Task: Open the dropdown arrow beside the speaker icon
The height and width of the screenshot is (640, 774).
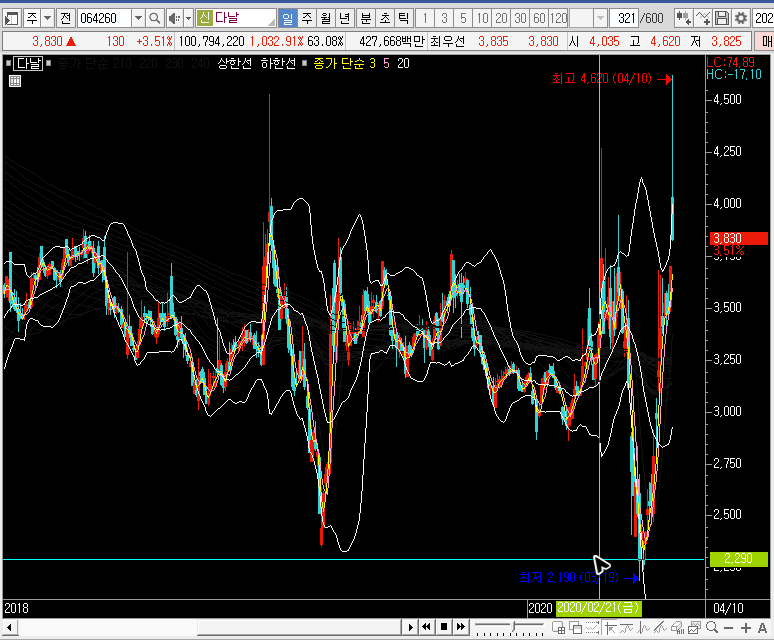Action: 188,19
